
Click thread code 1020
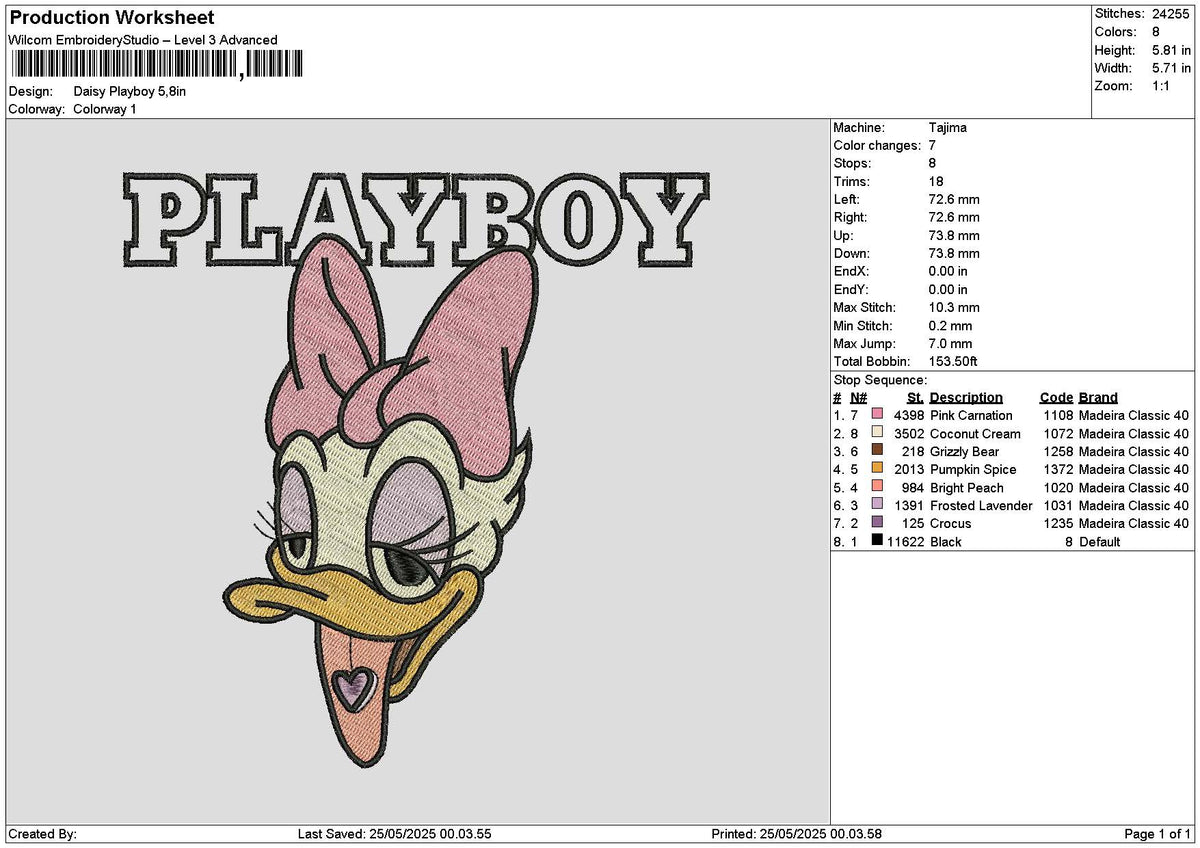[x=1058, y=487]
